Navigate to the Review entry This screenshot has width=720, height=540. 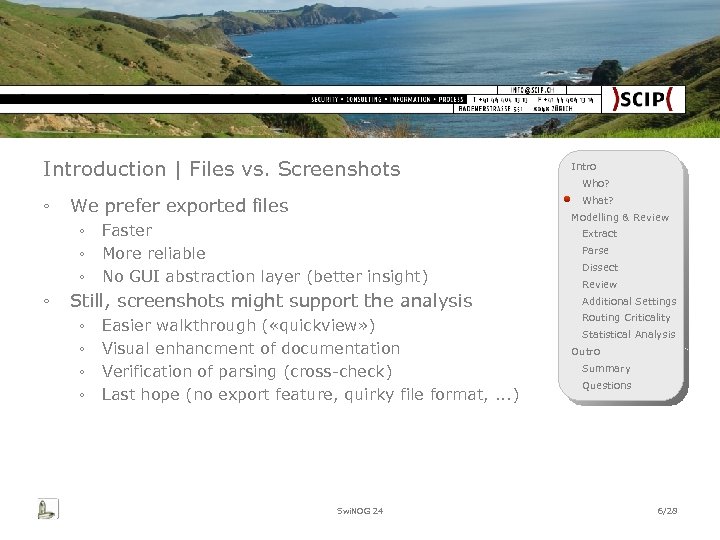tap(599, 285)
